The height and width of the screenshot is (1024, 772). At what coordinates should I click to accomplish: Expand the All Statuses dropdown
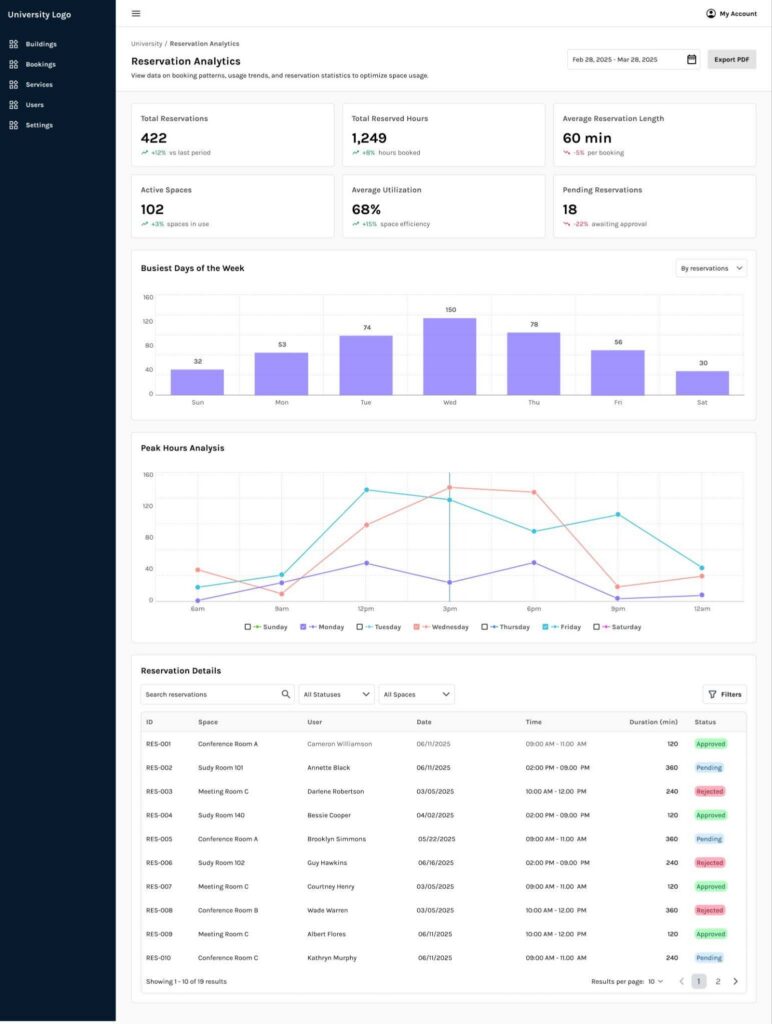pos(336,694)
